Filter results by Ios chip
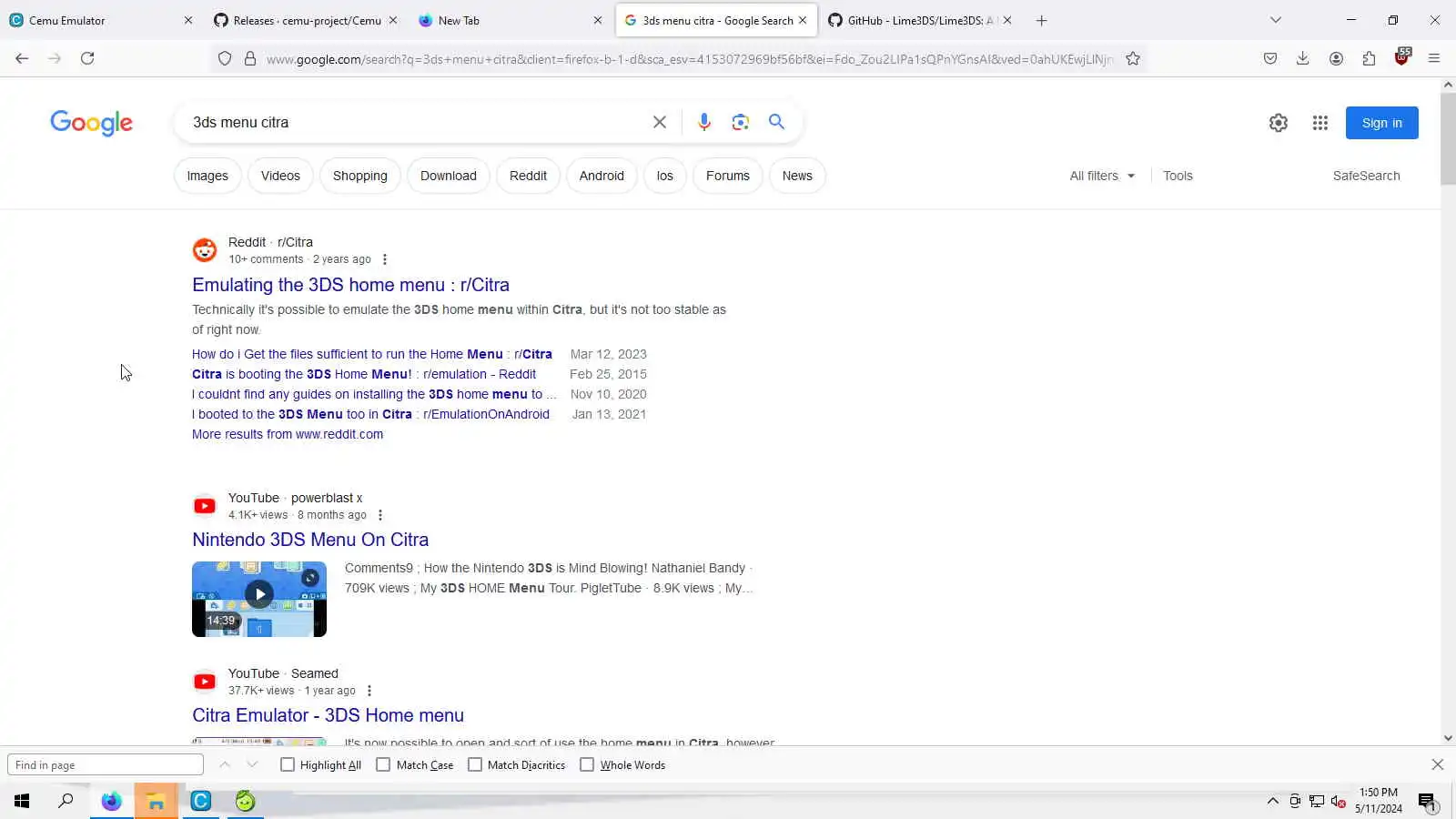The height and width of the screenshot is (819, 1456). [x=665, y=176]
